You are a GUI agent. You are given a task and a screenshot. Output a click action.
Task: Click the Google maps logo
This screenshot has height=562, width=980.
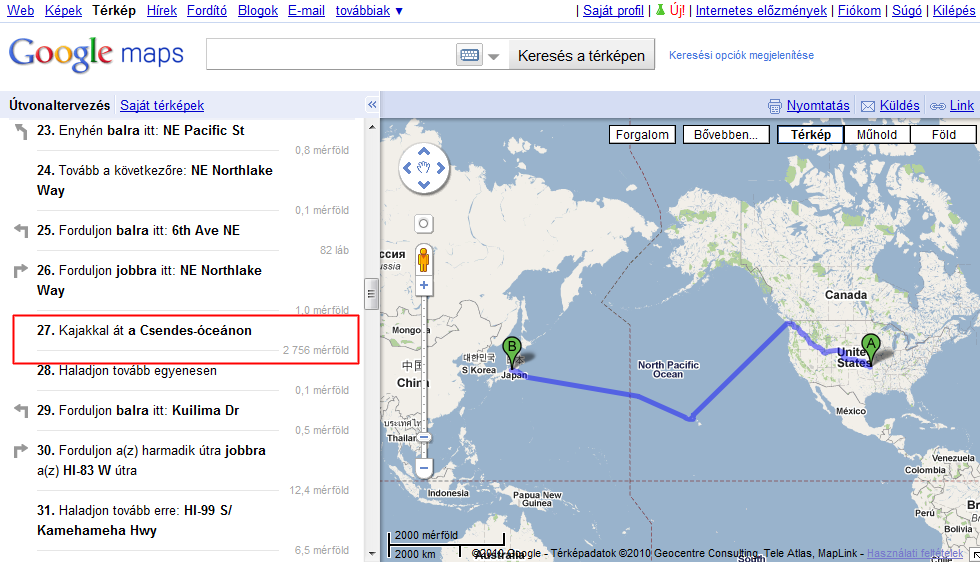pos(96,54)
